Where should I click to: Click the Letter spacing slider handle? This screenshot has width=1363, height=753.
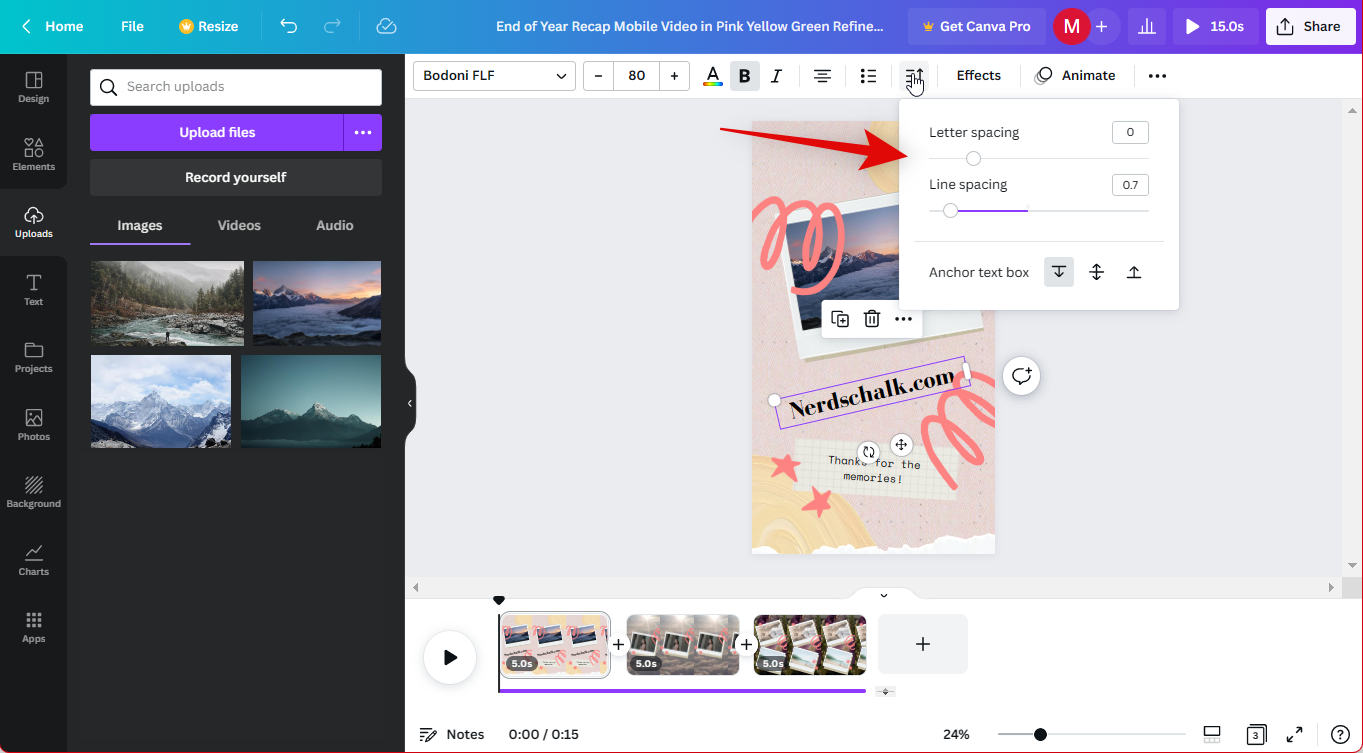tap(973, 158)
